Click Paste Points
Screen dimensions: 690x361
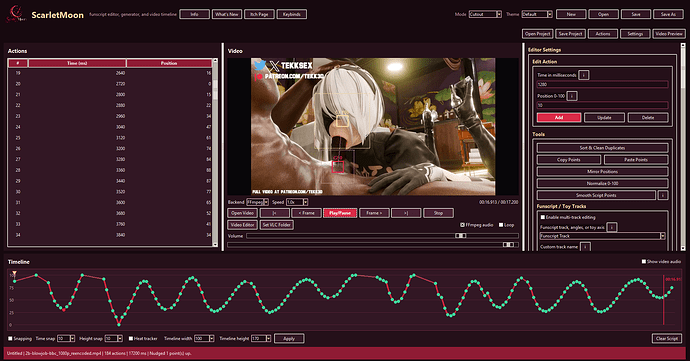pyautogui.click(x=636, y=160)
